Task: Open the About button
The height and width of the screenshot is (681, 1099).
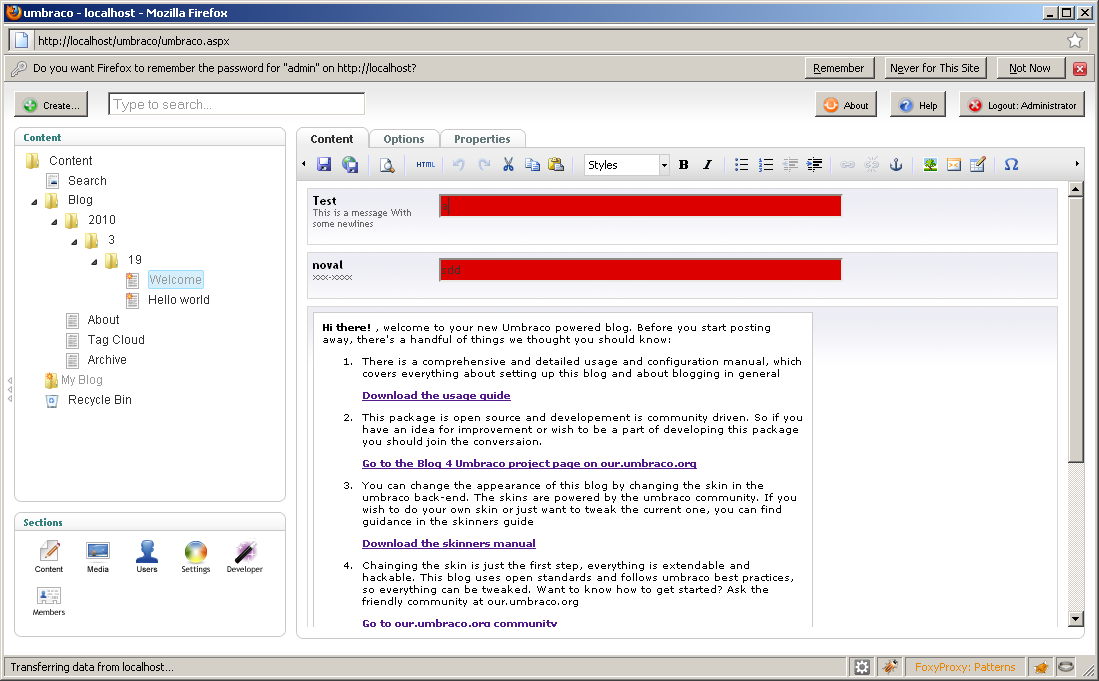Action: [846, 105]
